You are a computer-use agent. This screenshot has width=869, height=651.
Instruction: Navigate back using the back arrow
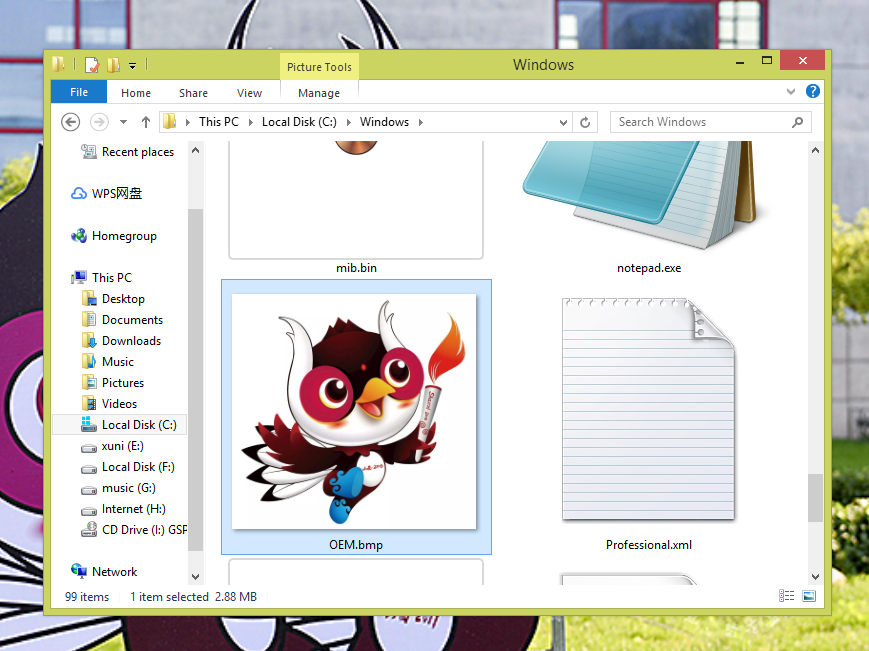pyautogui.click(x=70, y=121)
